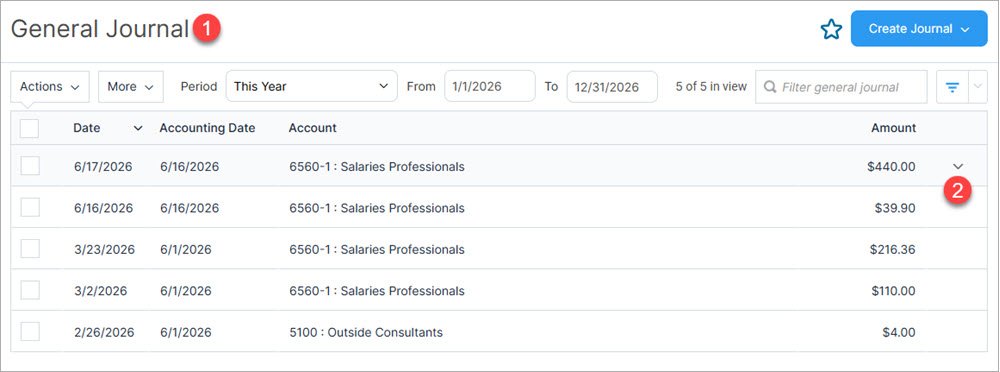Focus the Filter general journal search box

click(x=841, y=87)
